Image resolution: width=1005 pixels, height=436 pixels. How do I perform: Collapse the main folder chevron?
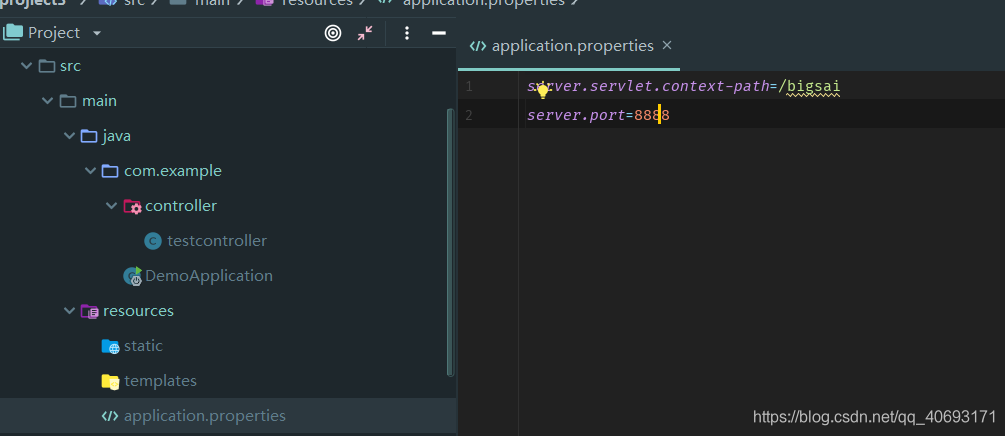47,101
